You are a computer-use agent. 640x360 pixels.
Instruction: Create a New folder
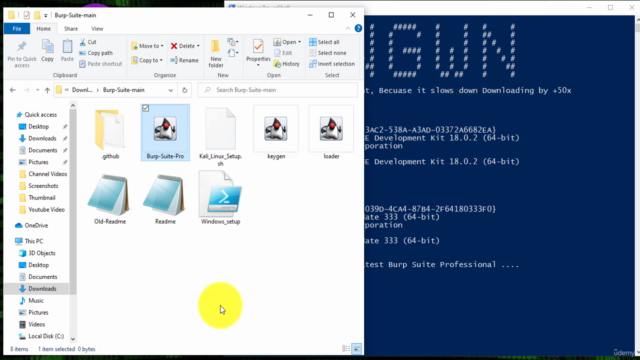click(216, 54)
